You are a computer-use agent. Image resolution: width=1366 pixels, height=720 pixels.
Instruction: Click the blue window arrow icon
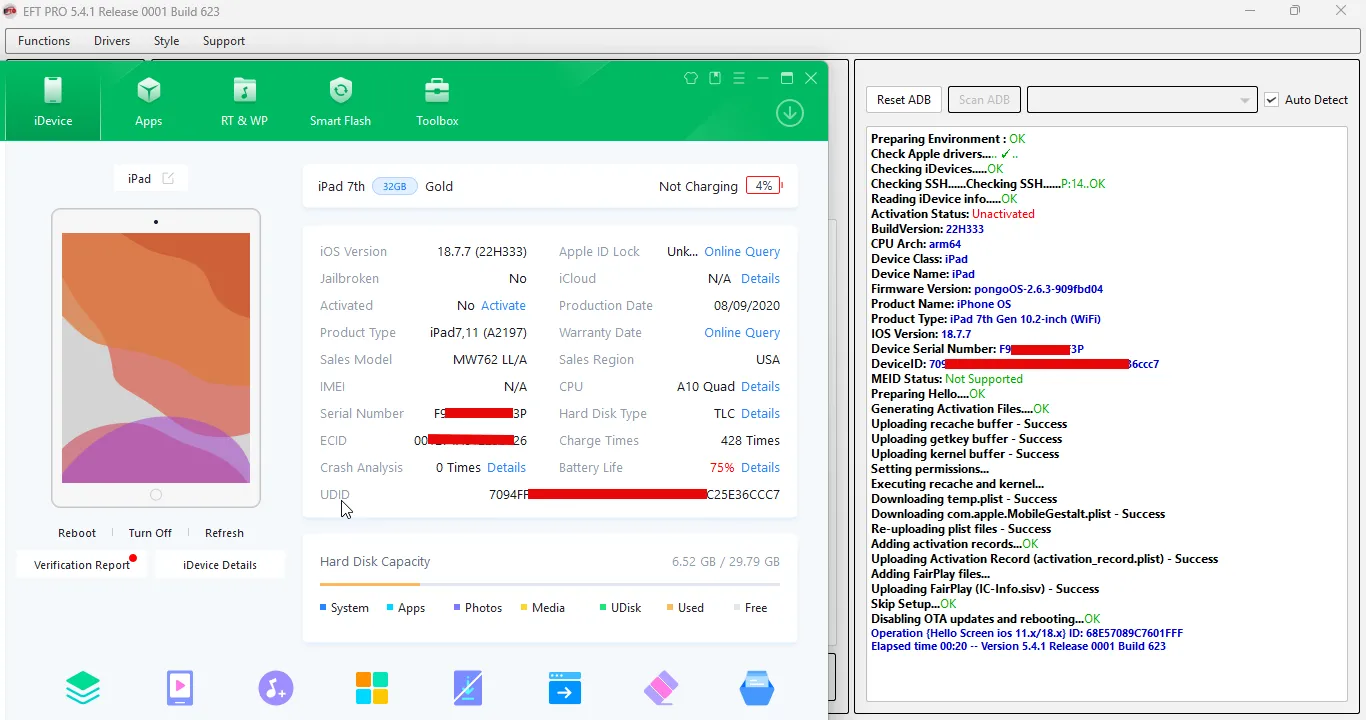[x=564, y=688]
